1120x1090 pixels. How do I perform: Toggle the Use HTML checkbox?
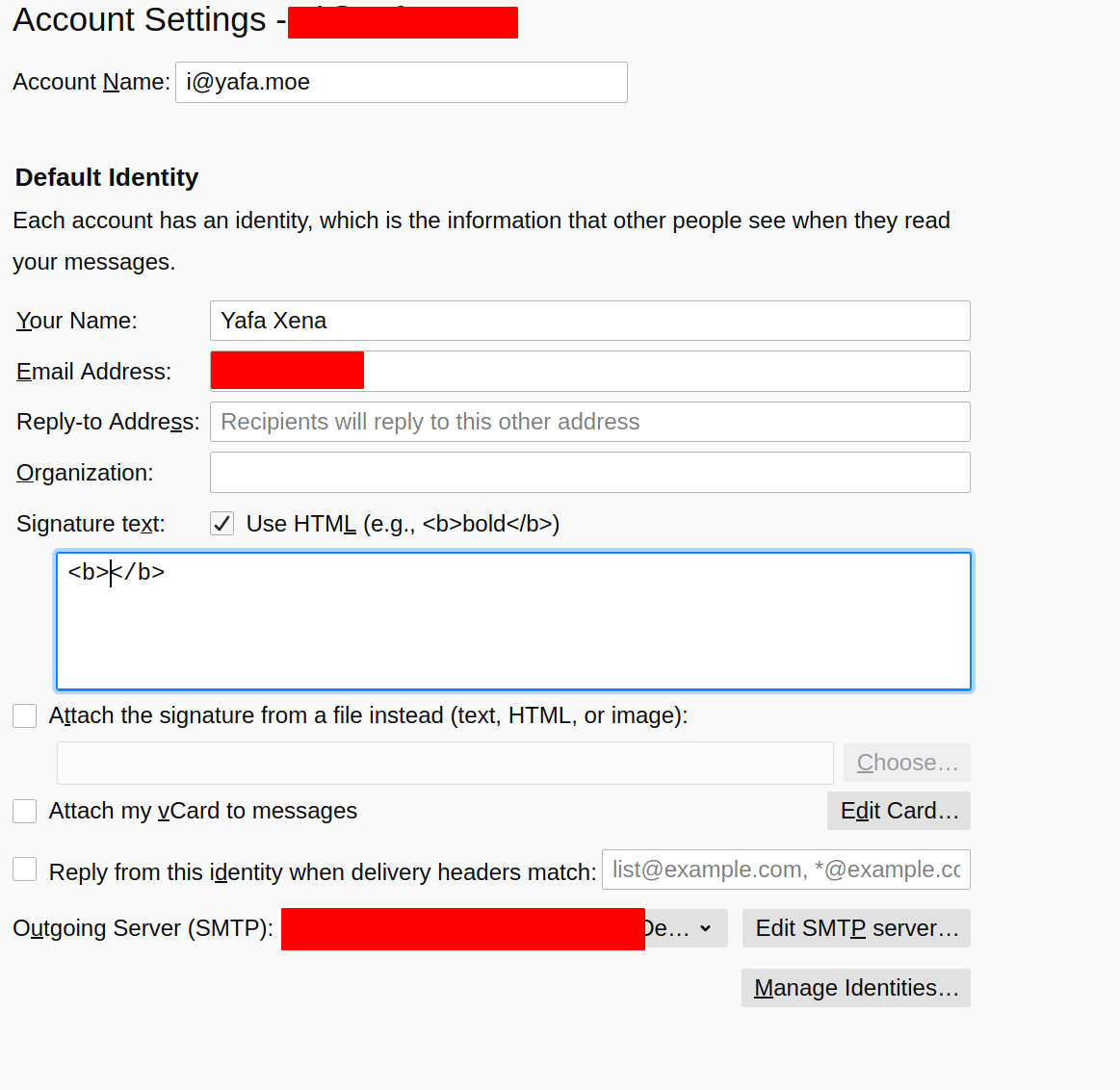(222, 524)
